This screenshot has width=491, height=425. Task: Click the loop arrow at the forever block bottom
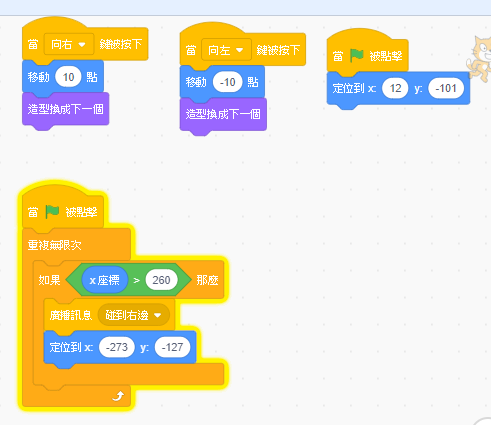coord(118,396)
